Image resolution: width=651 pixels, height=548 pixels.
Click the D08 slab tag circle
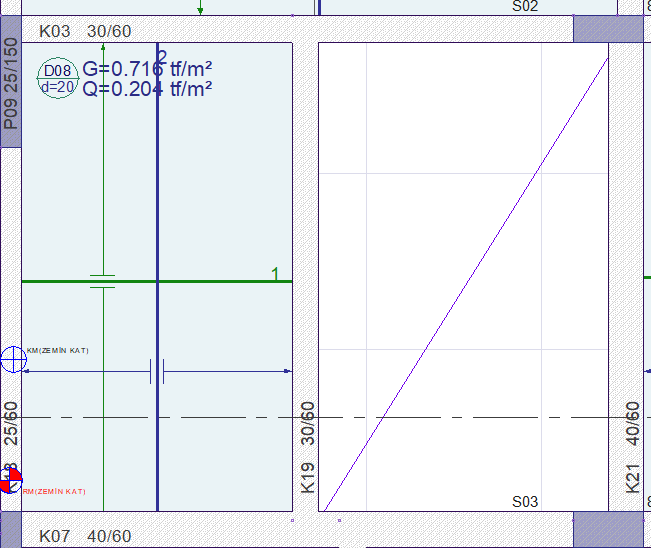point(57,78)
